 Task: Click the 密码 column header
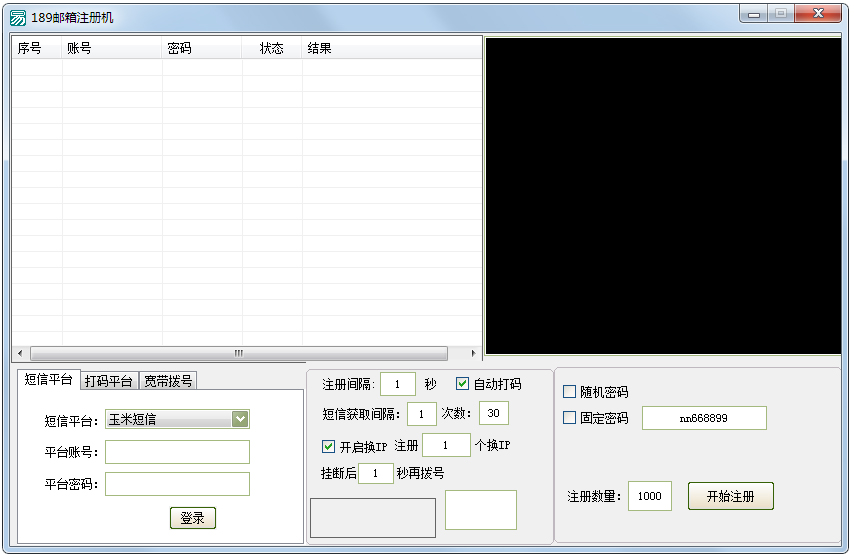202,48
